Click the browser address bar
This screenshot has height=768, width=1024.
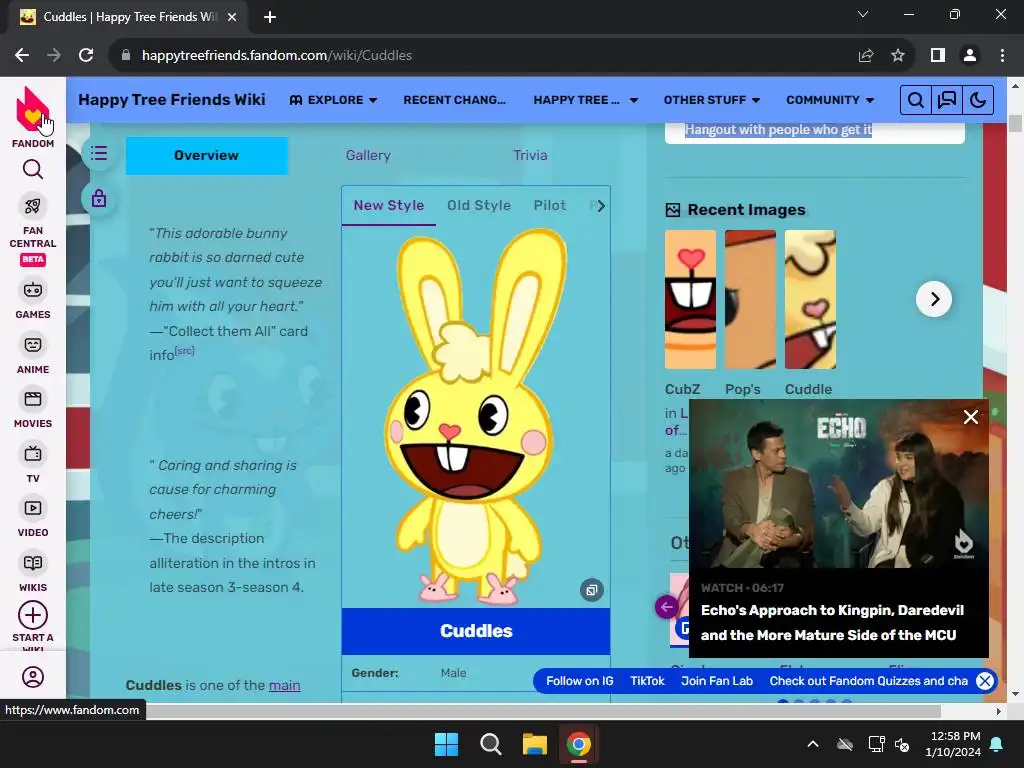tap(483, 56)
